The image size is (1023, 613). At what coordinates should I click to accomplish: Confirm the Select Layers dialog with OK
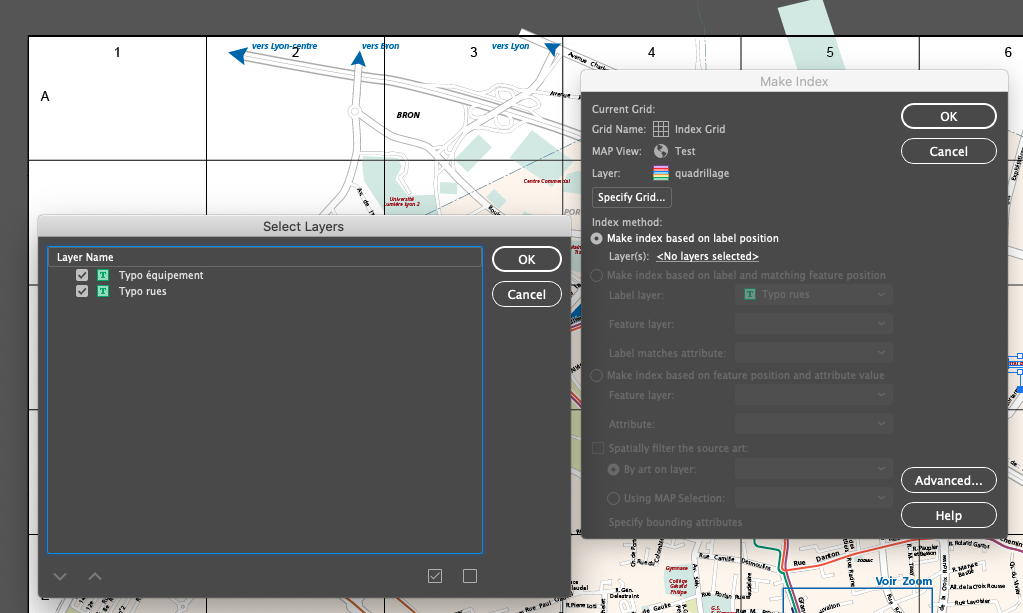click(527, 259)
